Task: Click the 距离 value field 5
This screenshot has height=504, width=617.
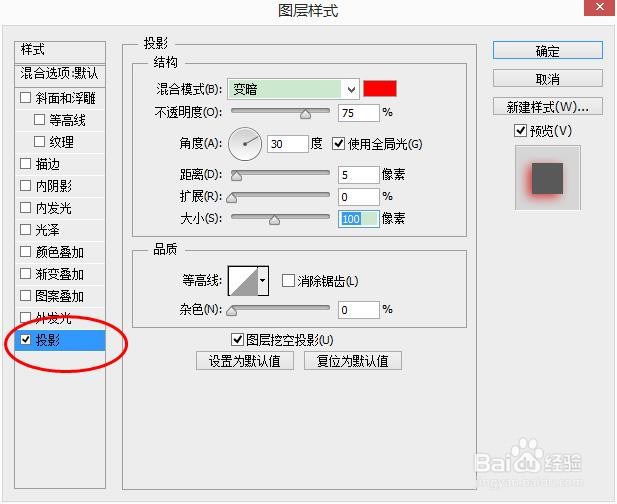Action: click(x=358, y=175)
